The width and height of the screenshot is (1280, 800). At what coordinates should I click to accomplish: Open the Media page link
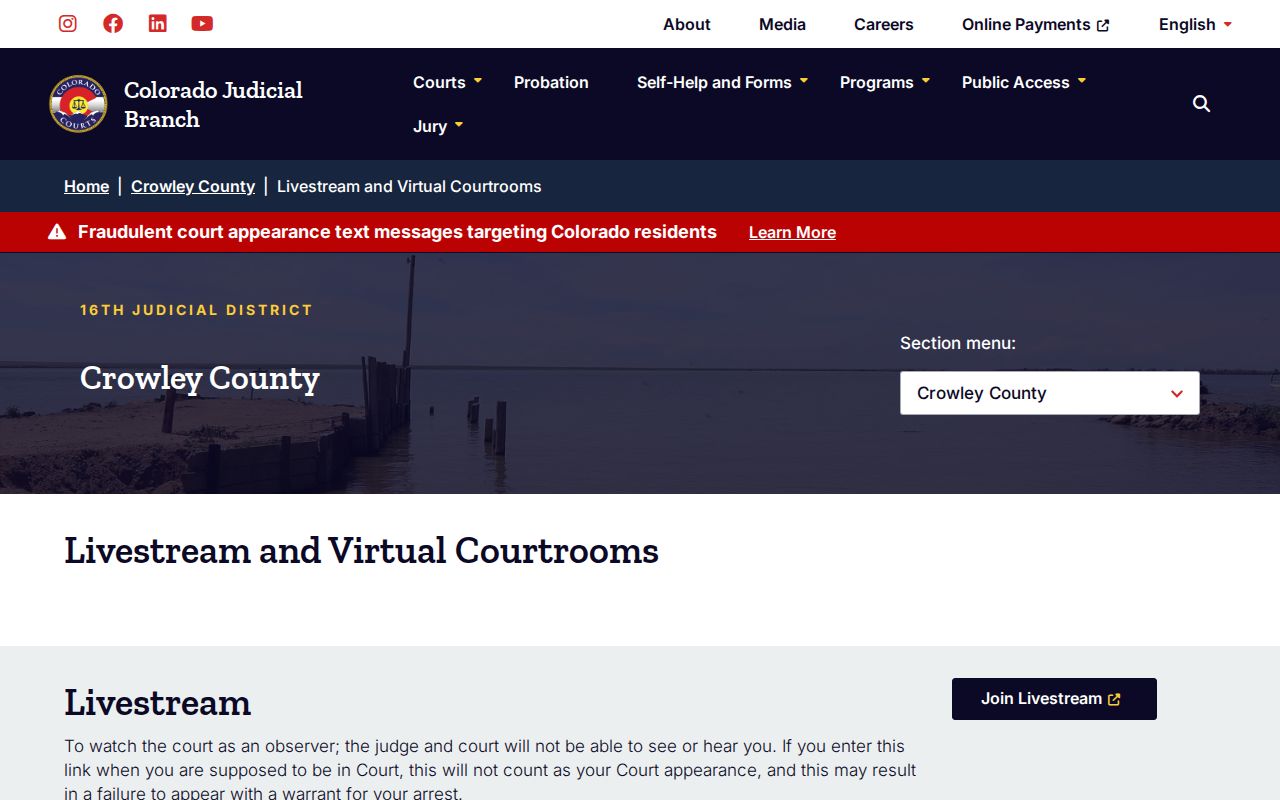[x=782, y=24]
